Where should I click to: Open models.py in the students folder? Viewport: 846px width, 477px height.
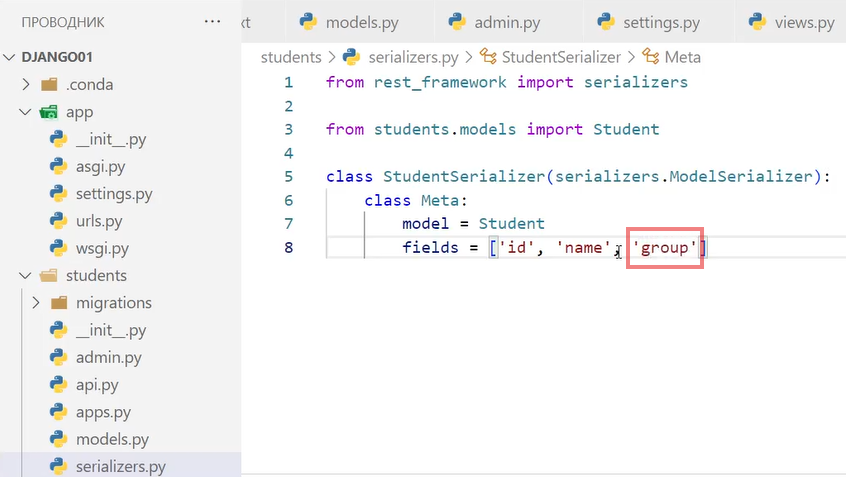[x=112, y=438]
